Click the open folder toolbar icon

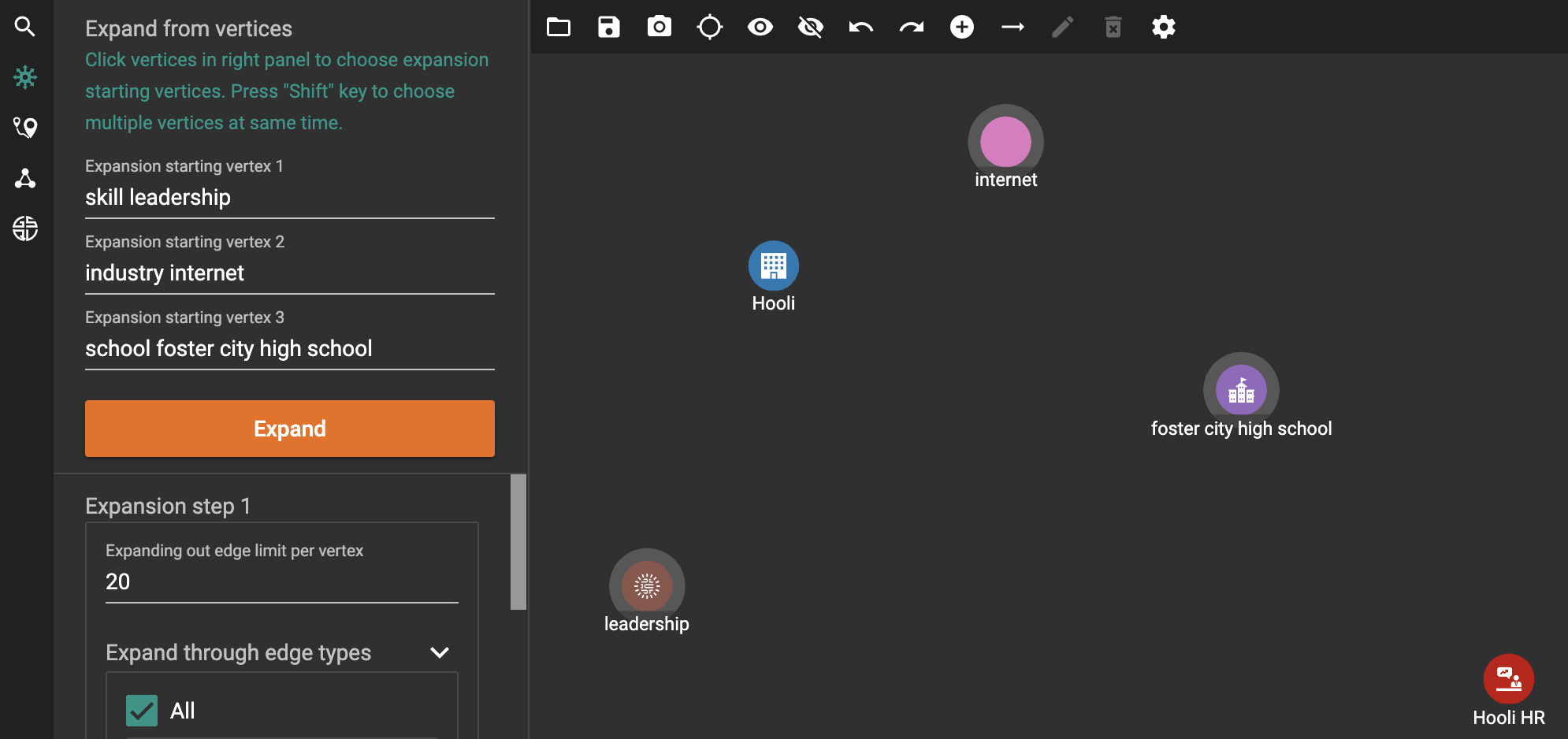pyautogui.click(x=559, y=27)
